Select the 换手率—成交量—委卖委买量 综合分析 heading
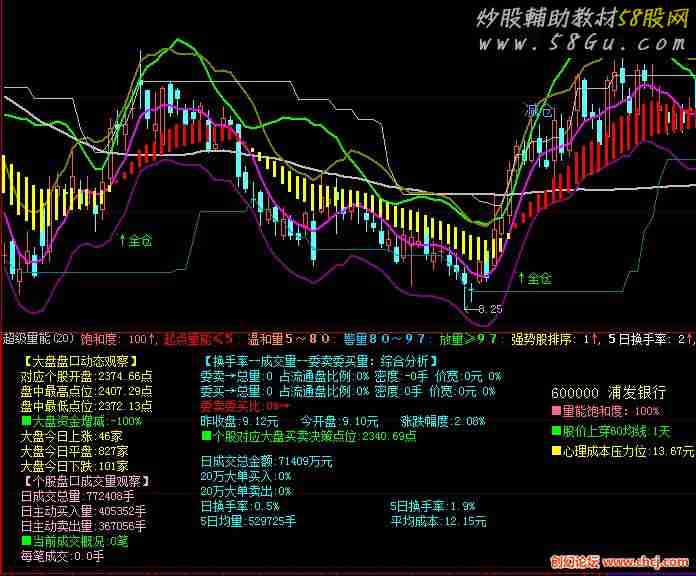Image resolution: width=696 pixels, height=576 pixels. [319, 361]
